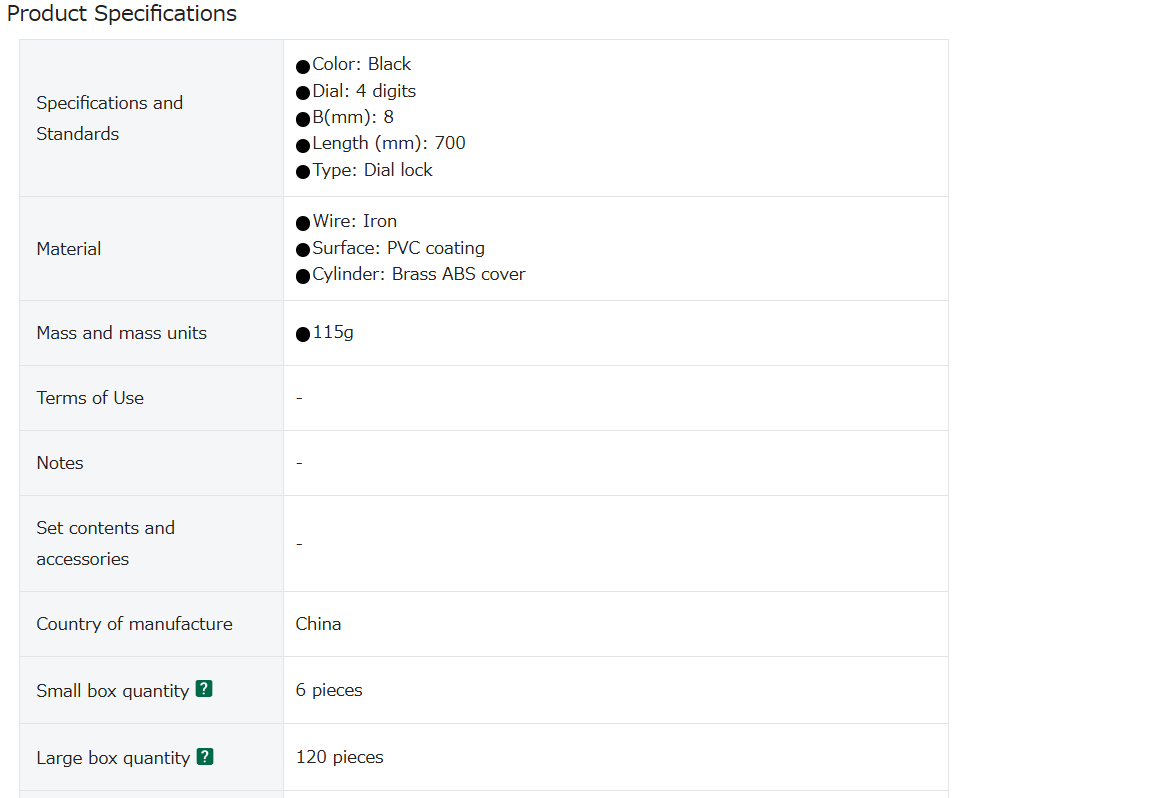Click Set contents and accessories label
Screen dimensions: 1152x798
pyautogui.click(x=106, y=543)
